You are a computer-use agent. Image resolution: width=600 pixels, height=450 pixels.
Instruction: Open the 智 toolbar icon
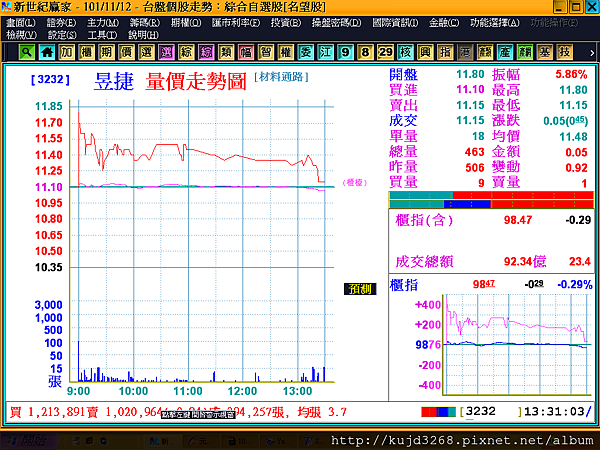266,52
